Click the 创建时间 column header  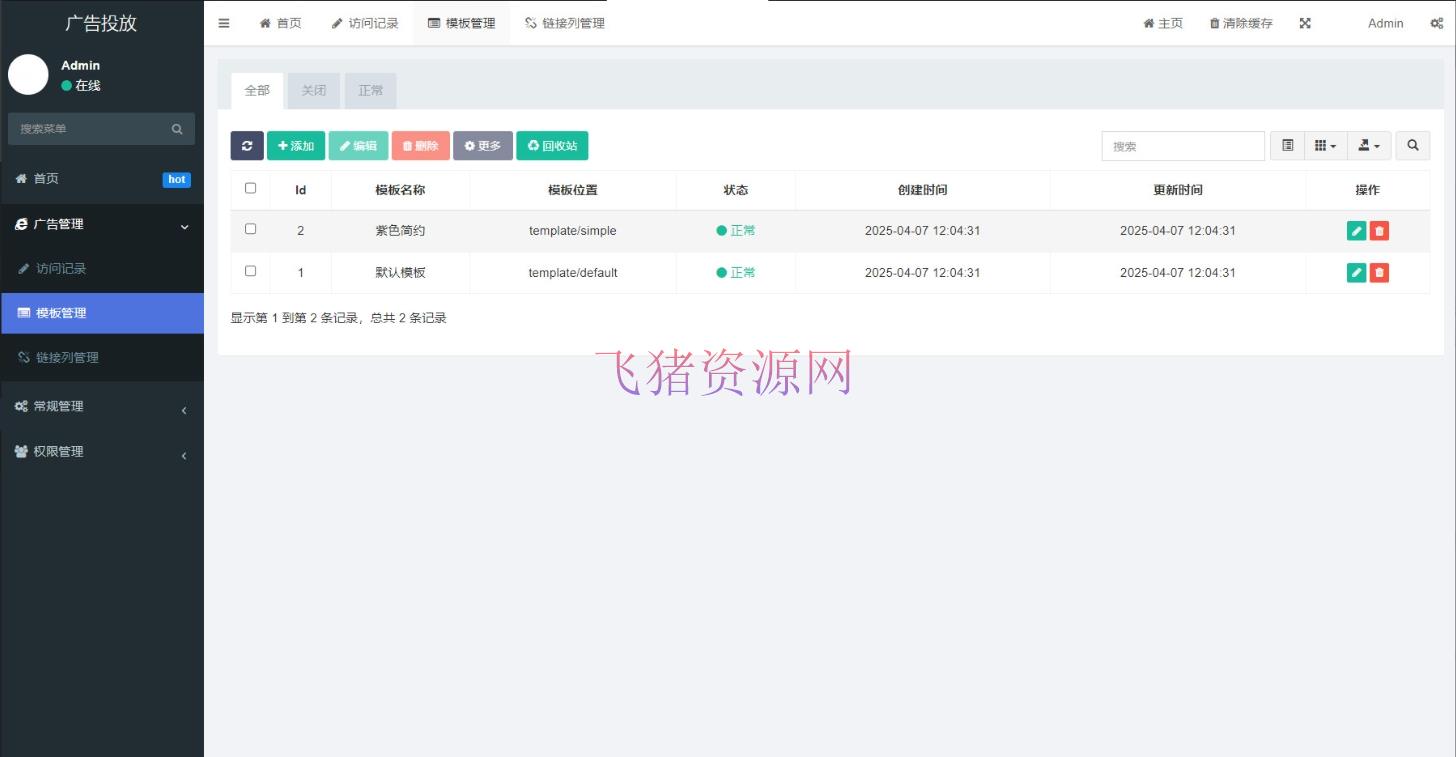[922, 190]
